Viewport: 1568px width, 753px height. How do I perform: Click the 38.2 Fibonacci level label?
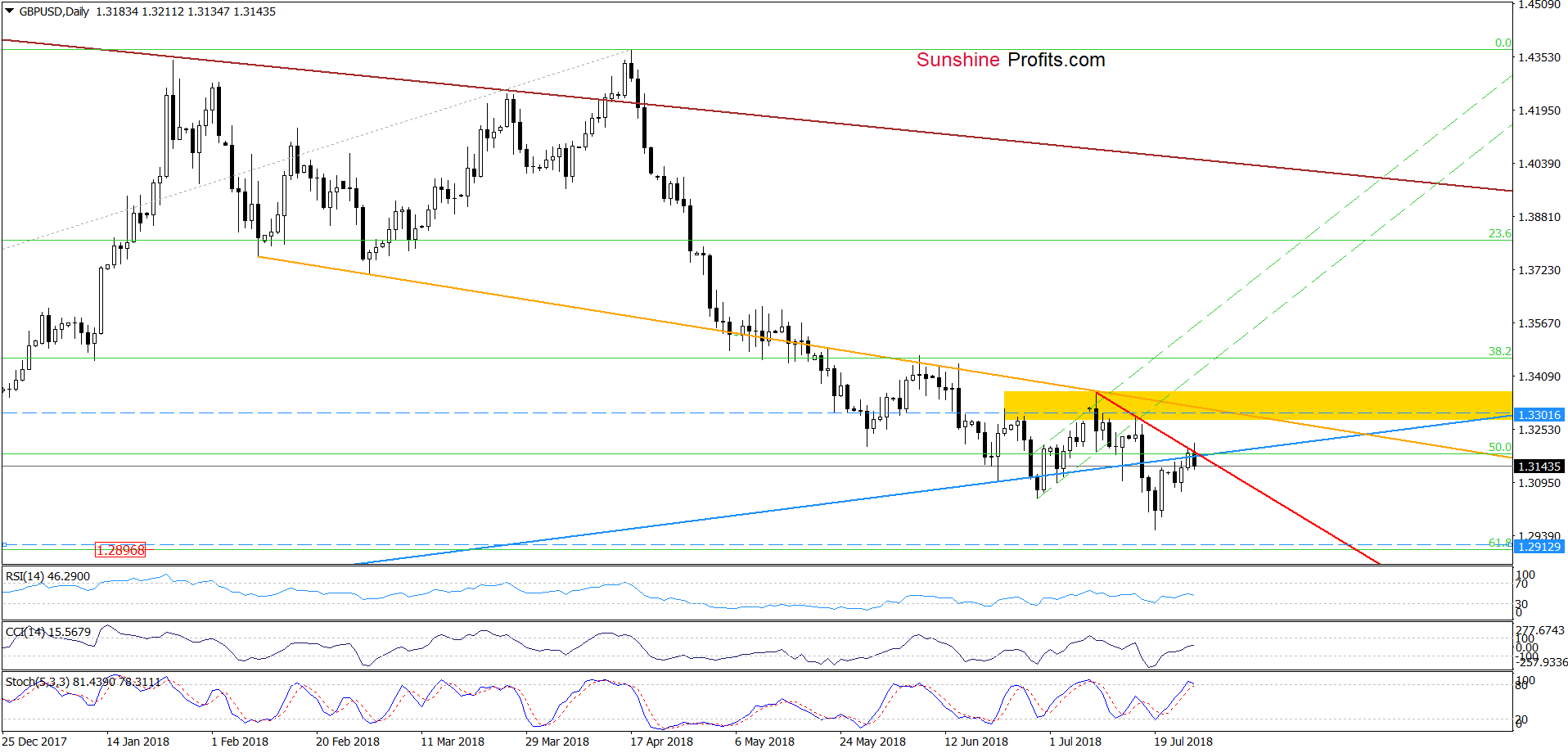coord(1499,351)
